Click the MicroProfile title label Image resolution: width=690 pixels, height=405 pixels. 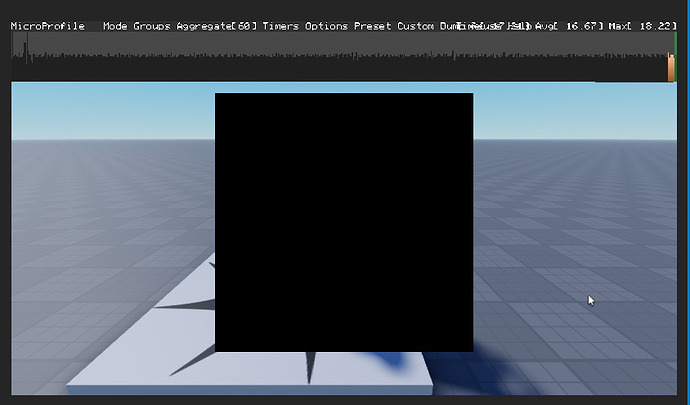[x=48, y=26]
